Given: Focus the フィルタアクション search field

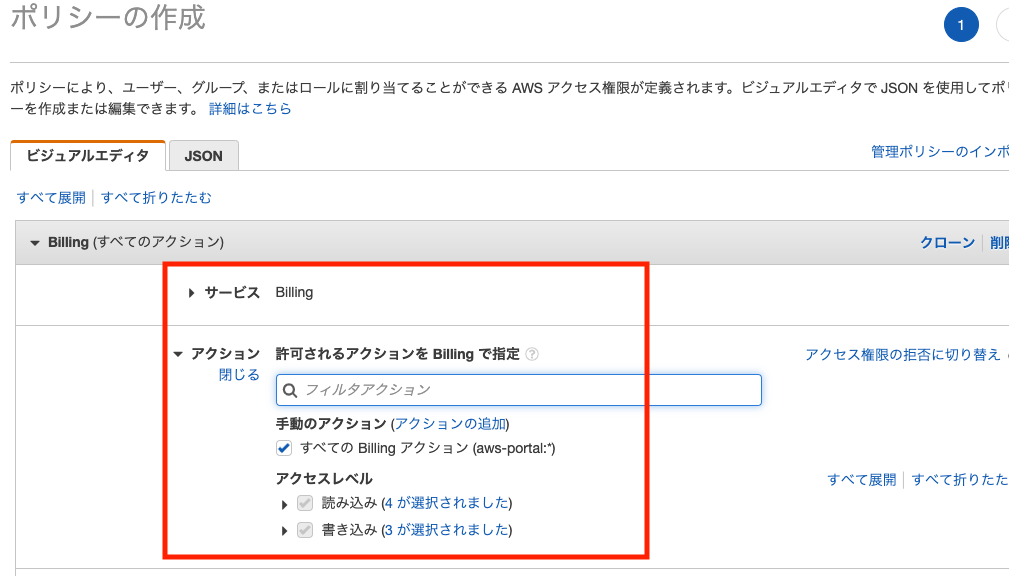Looking at the screenshot, I should (x=519, y=390).
